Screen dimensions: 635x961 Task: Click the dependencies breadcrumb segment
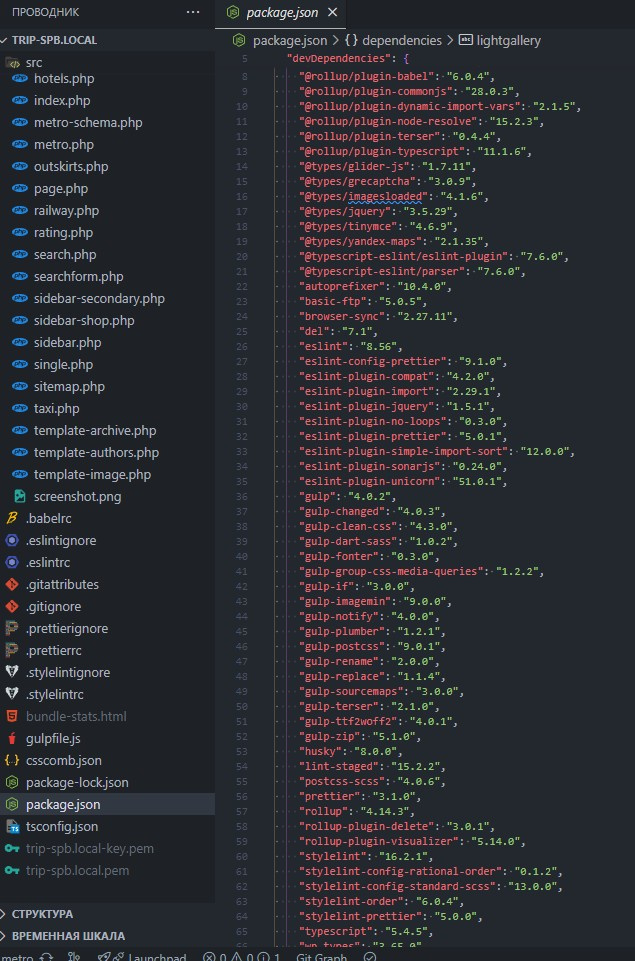402,40
